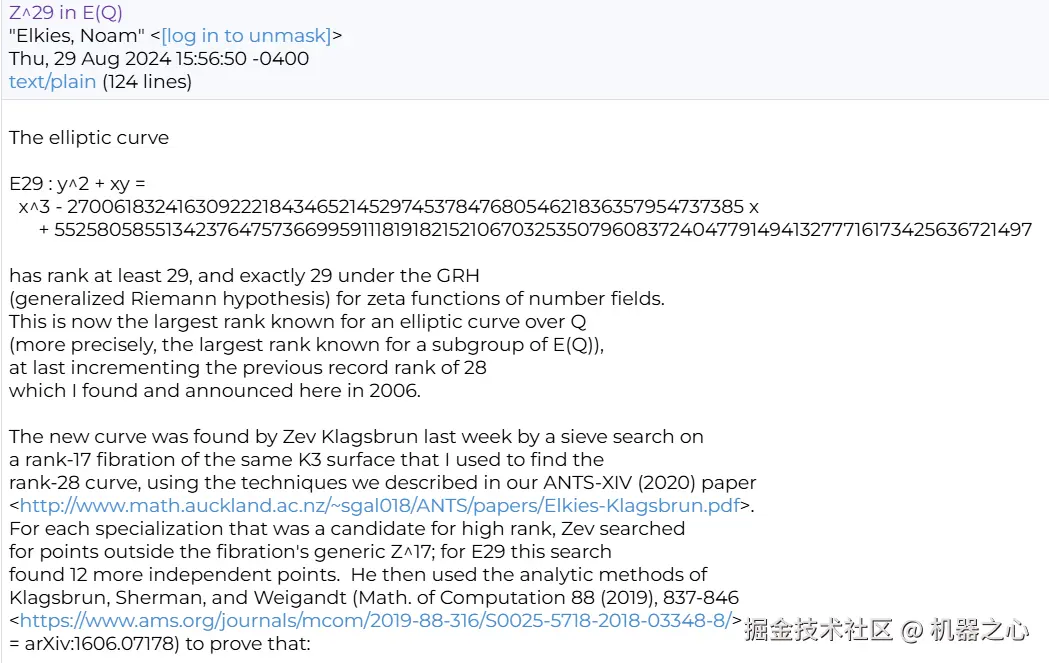Open the text/plain attachment link

click(x=52, y=82)
